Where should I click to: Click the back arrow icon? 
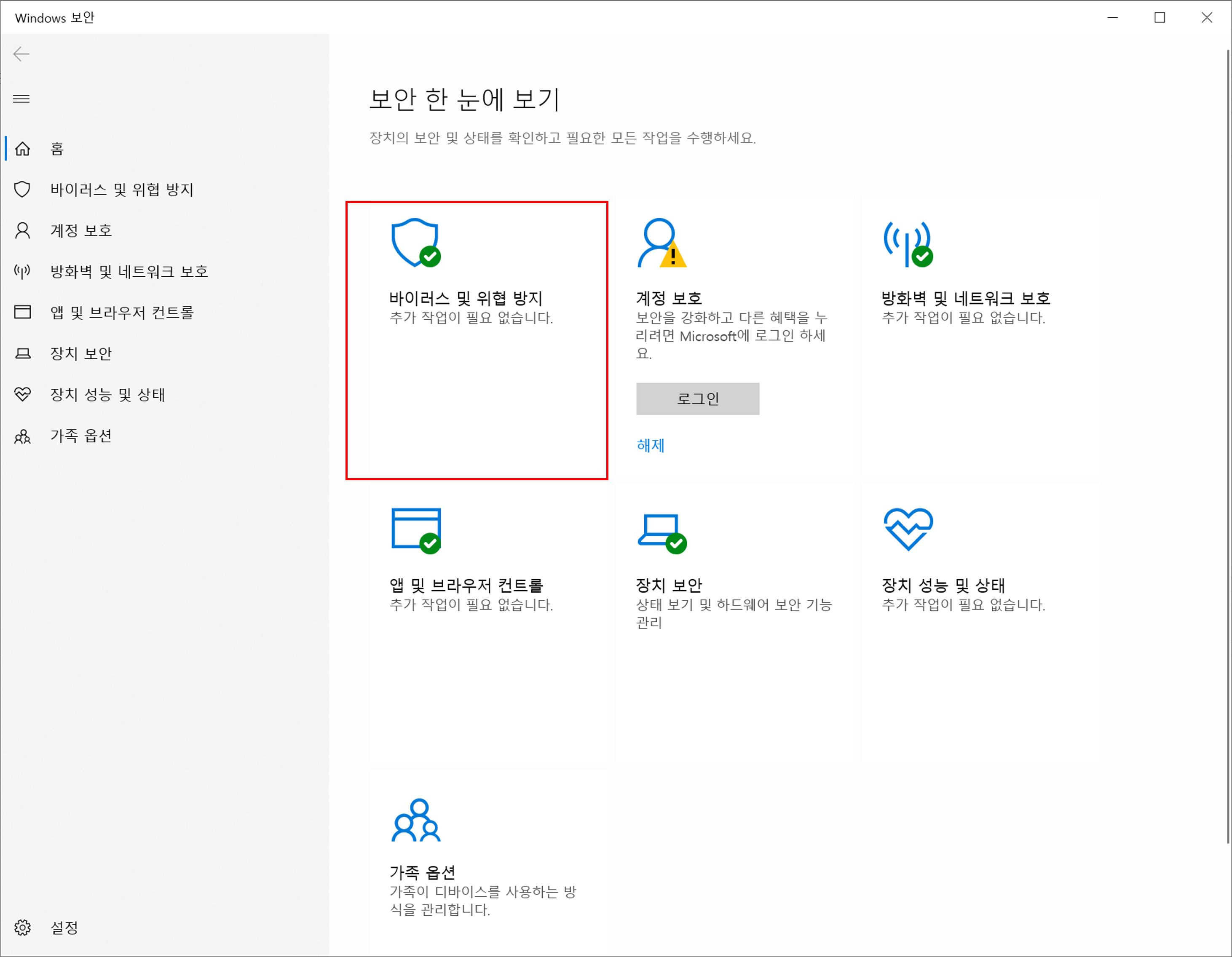click(21, 54)
